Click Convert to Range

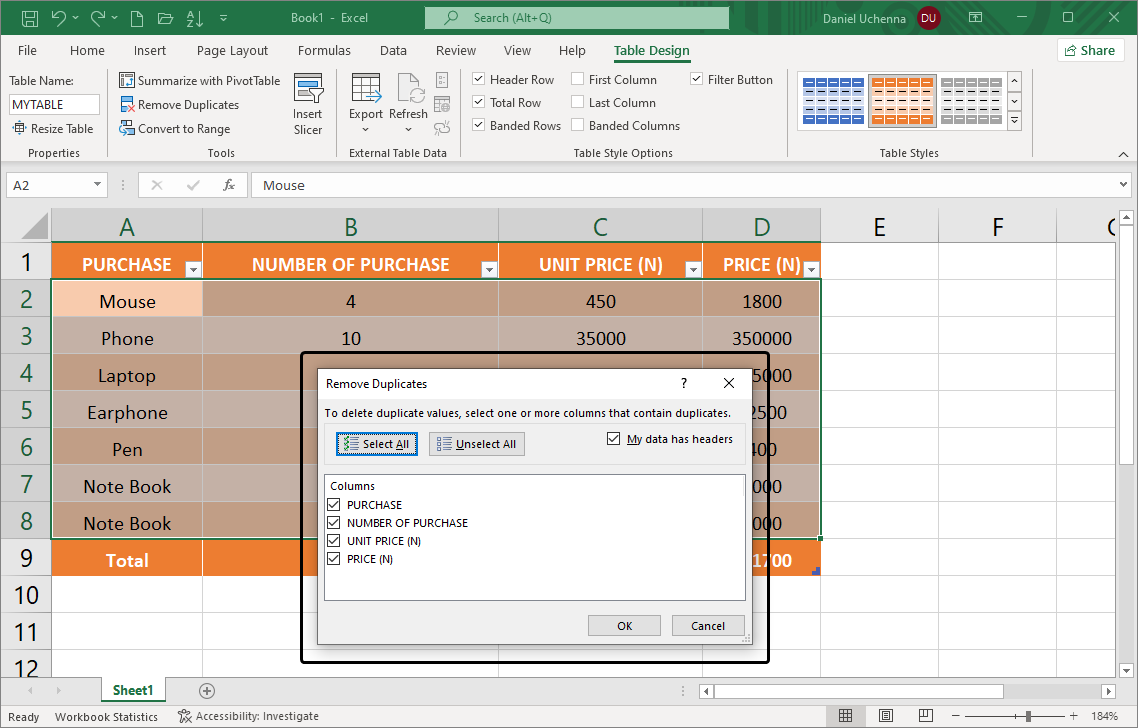pyautogui.click(x=182, y=128)
